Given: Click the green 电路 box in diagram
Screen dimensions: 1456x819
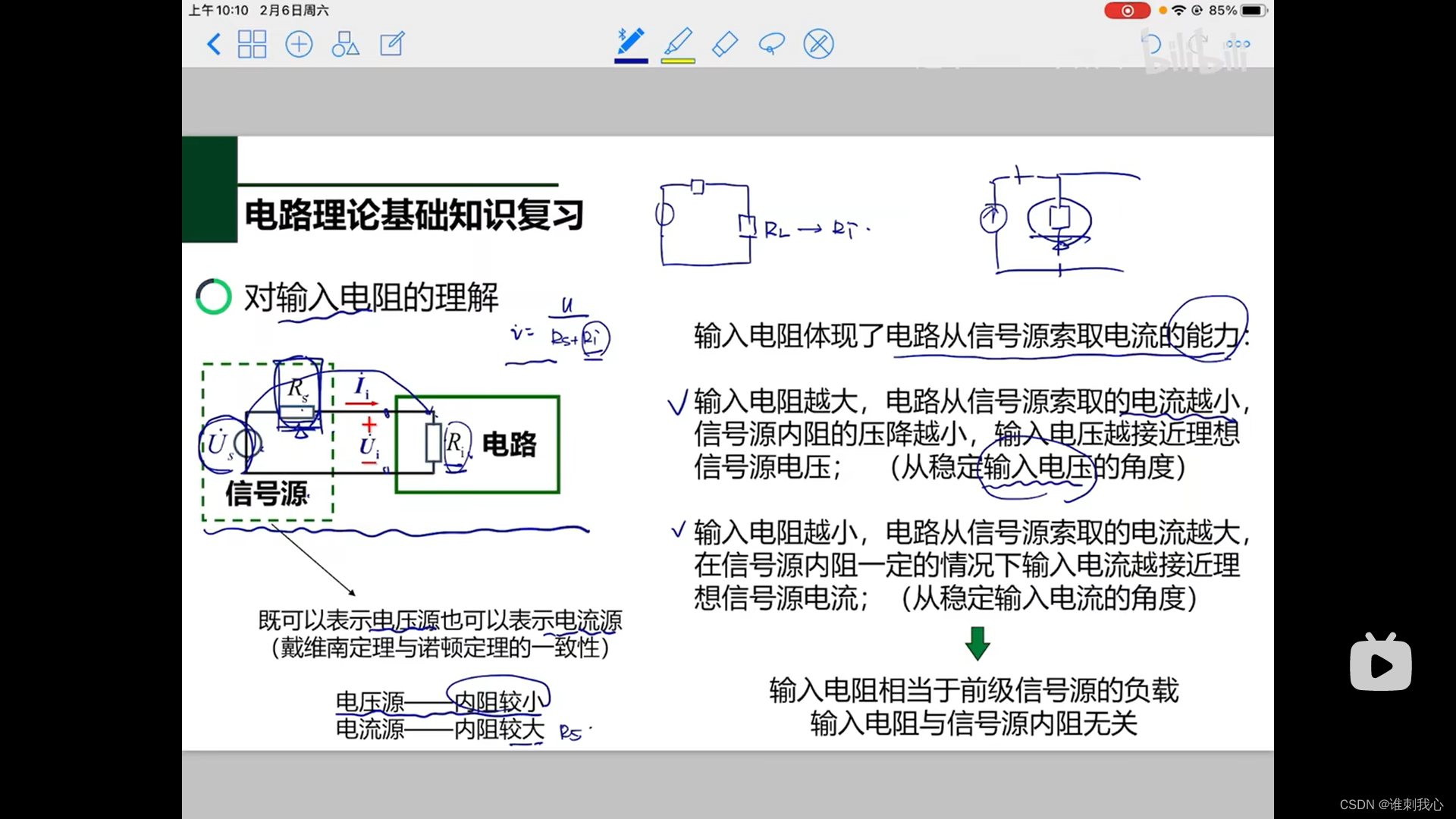Looking at the screenshot, I should pyautogui.click(x=508, y=444).
